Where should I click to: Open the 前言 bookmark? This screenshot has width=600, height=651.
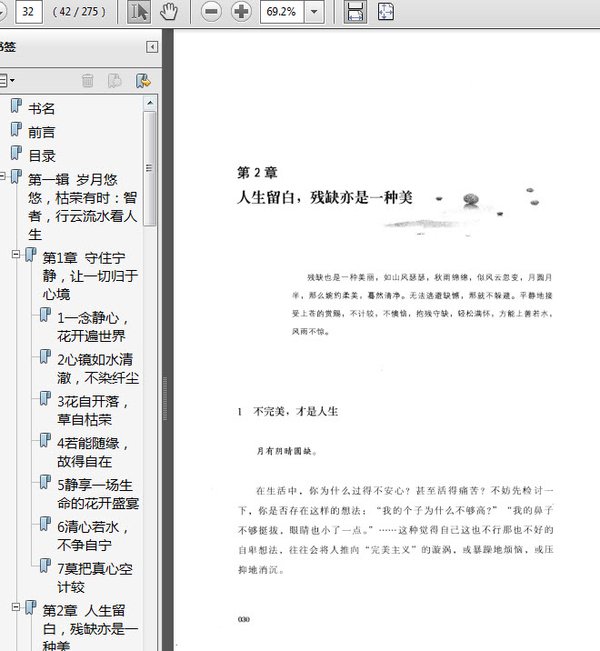coord(42,132)
